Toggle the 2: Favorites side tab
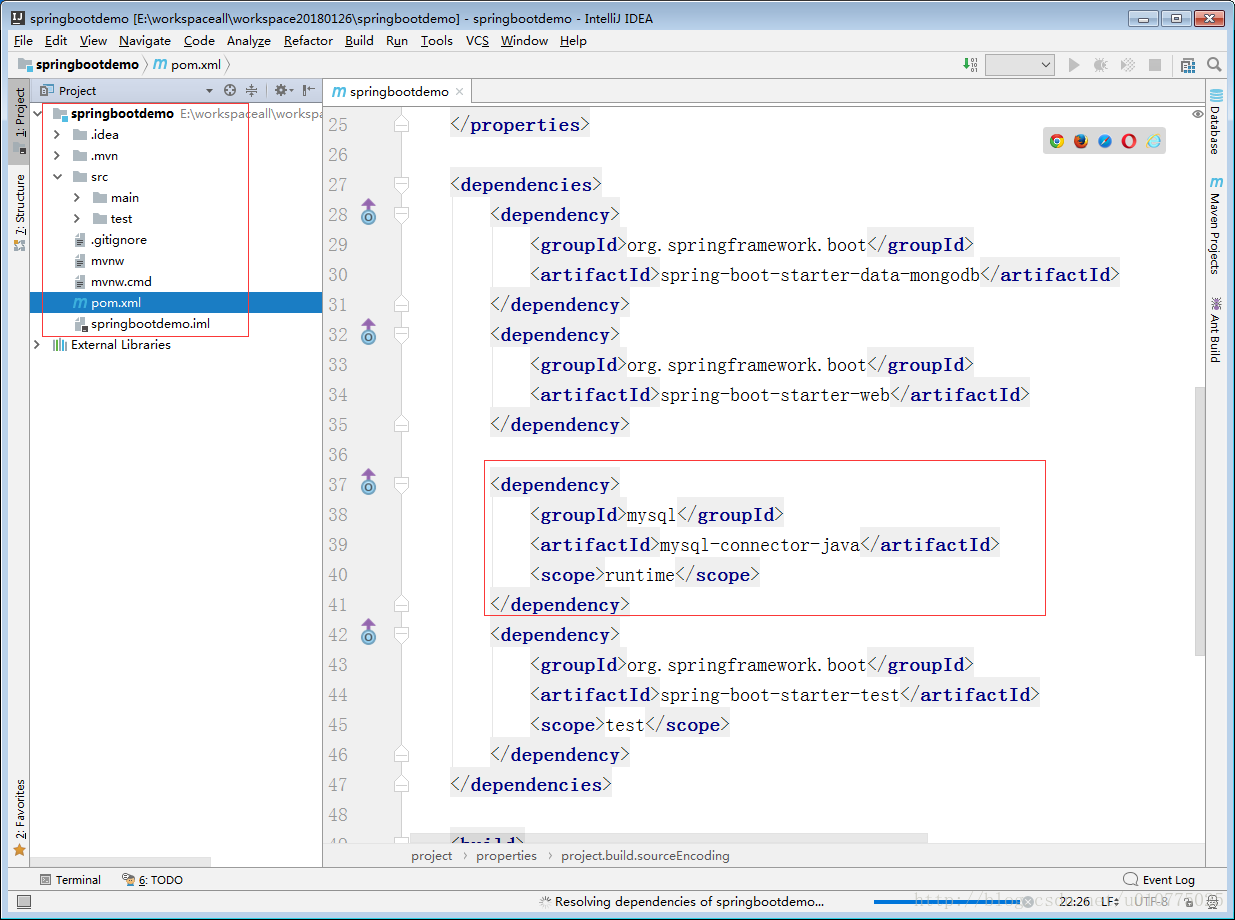1235x920 pixels. pyautogui.click(x=20, y=818)
